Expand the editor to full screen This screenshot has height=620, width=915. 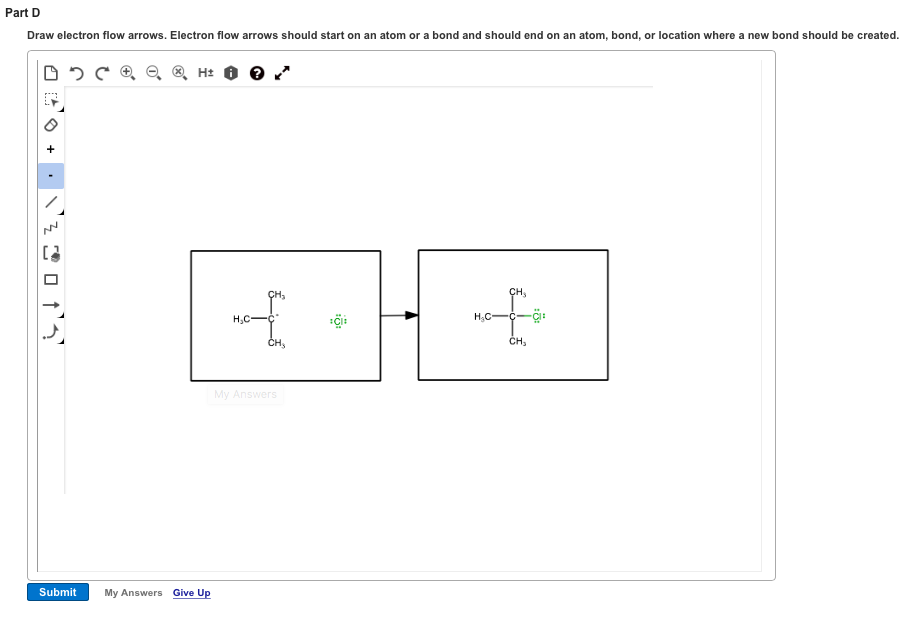282,73
